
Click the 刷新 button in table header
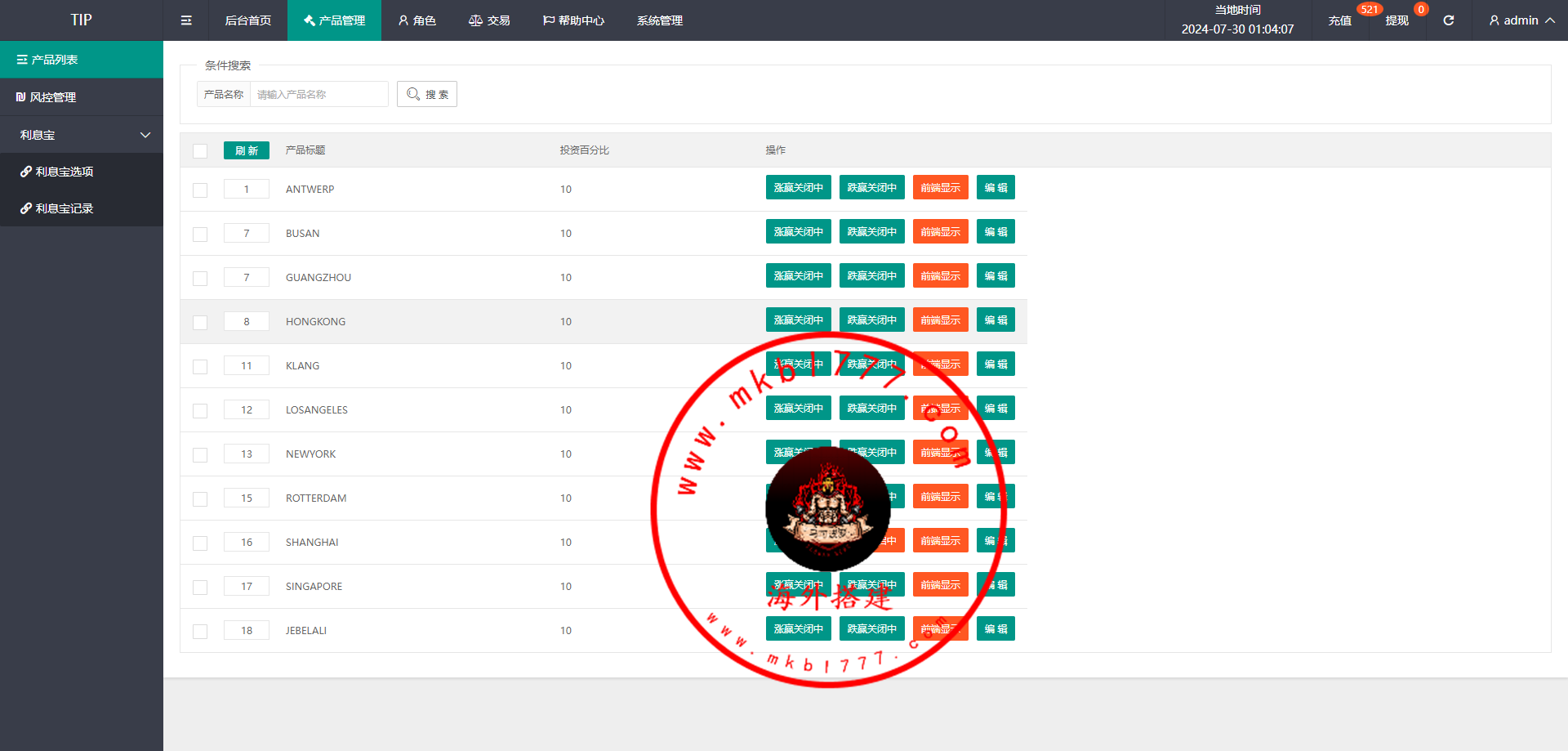coord(247,150)
